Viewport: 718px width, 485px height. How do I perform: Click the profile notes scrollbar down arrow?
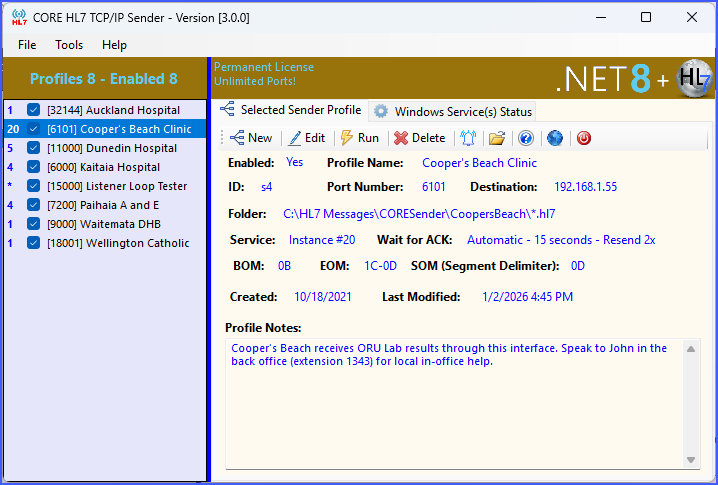(691, 459)
